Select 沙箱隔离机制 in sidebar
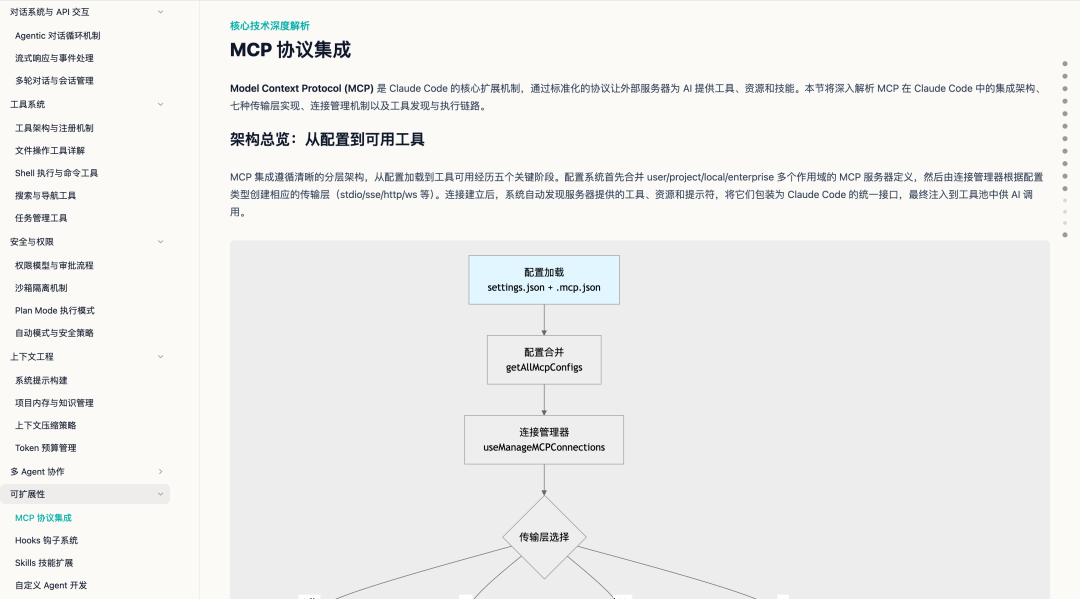This screenshot has width=1080, height=599. tap(41, 288)
